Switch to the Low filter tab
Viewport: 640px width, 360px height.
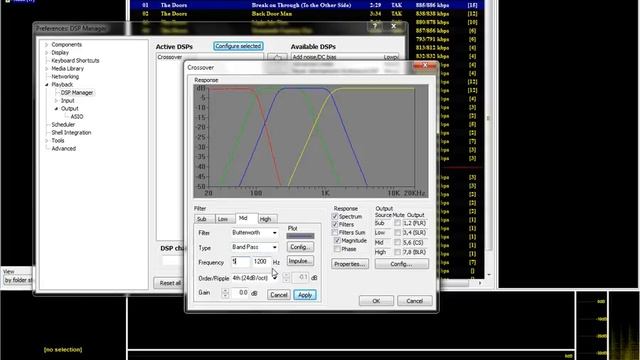[224, 219]
